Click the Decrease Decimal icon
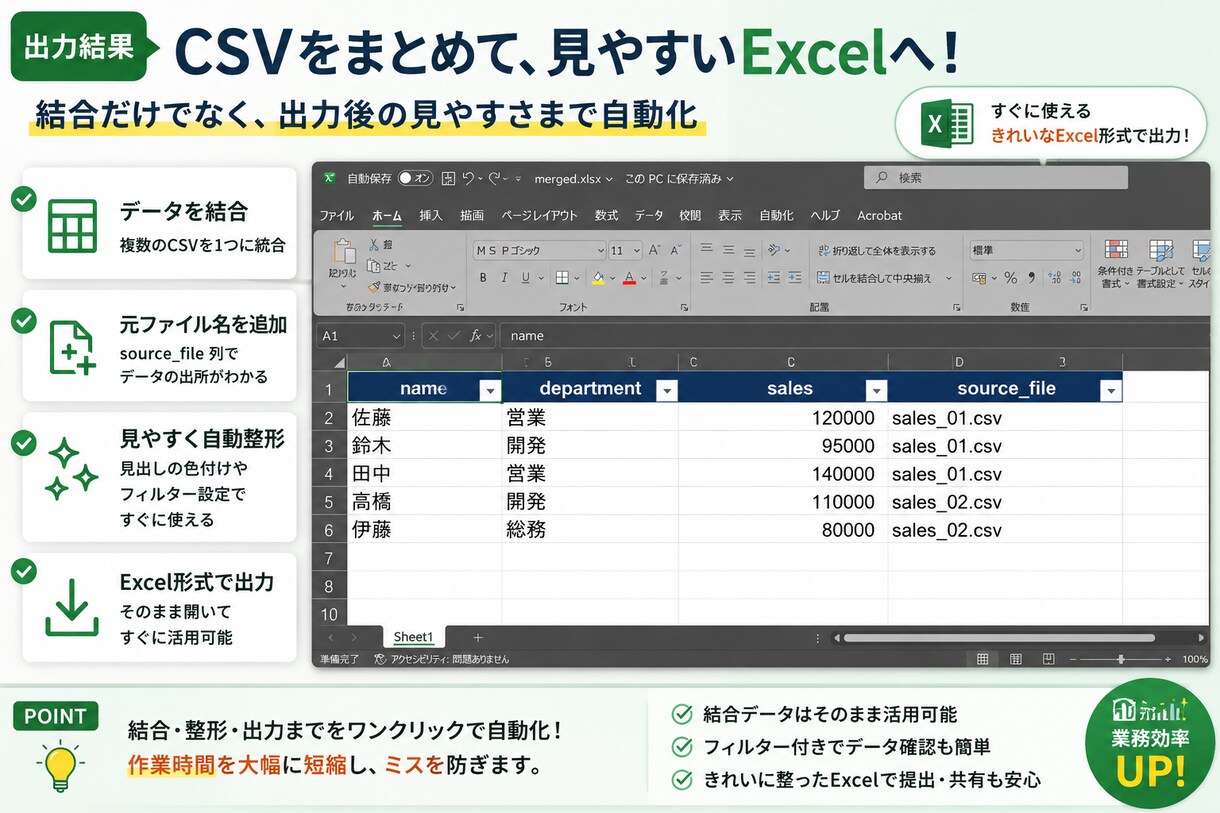This screenshot has width=1220, height=813. click(x=1074, y=278)
